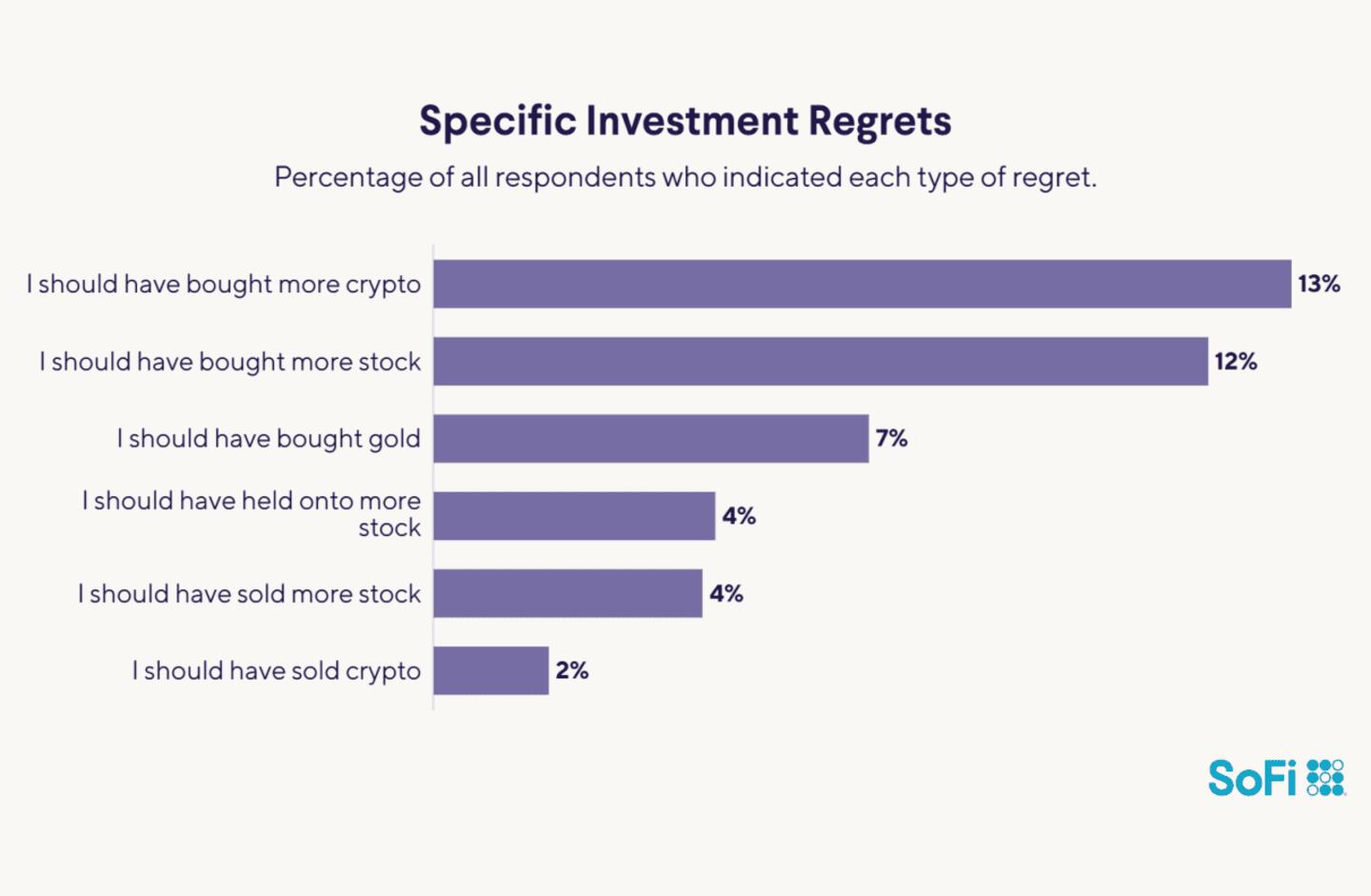Viewport: 1371px width, 896px height.
Task: Click the SoFi dotted grid logo icon
Action: click(1325, 777)
